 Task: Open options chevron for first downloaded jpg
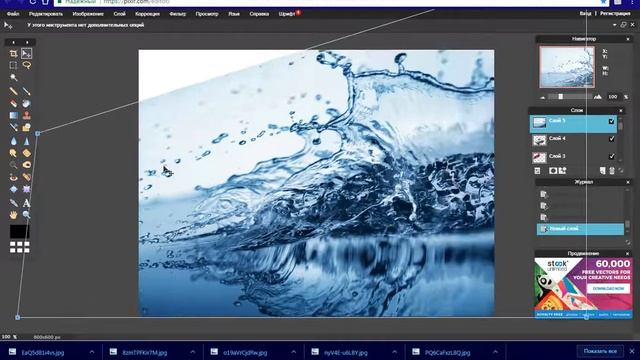pos(92,352)
